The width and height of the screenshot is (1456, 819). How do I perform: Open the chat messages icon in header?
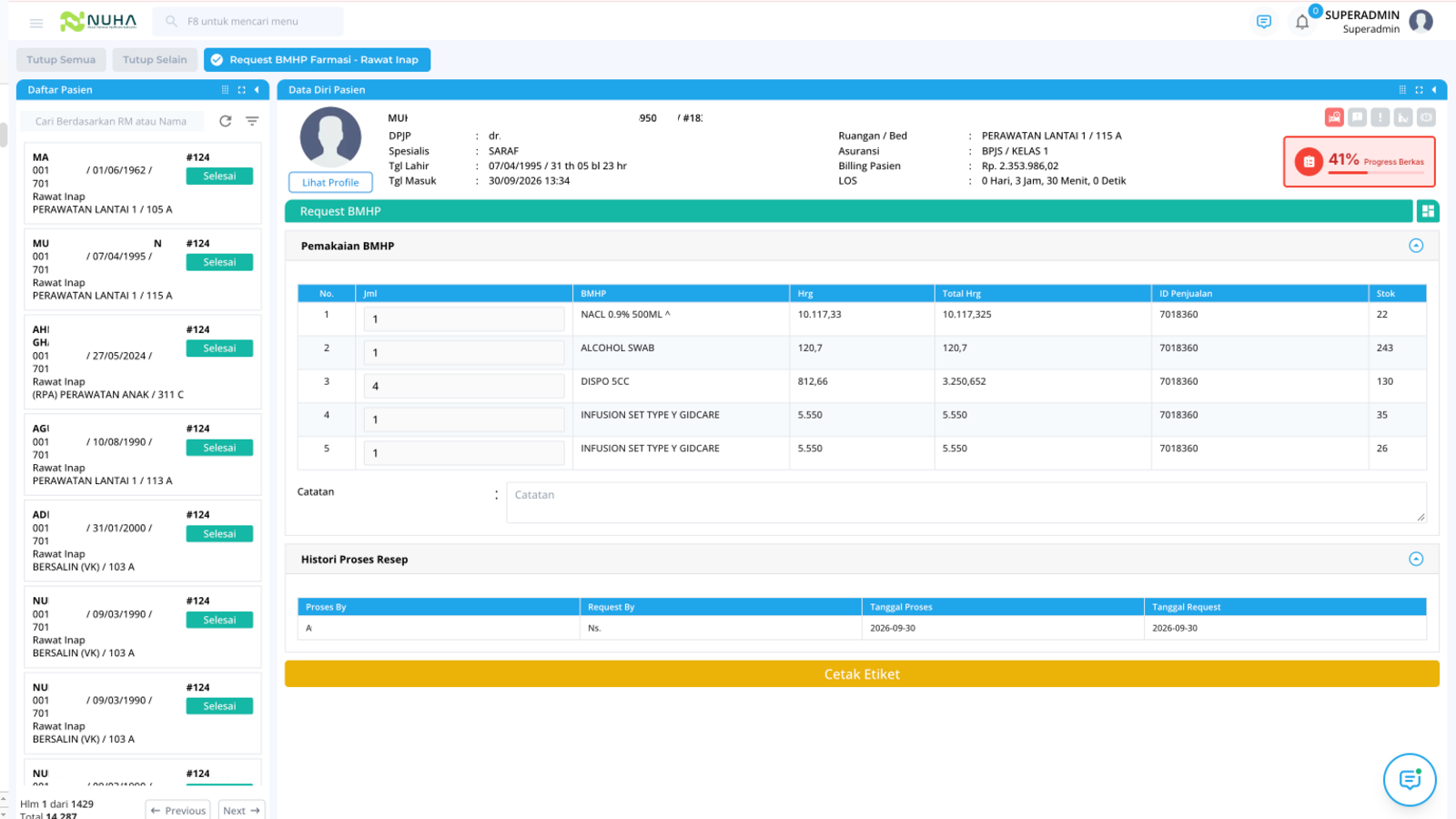tap(1264, 22)
